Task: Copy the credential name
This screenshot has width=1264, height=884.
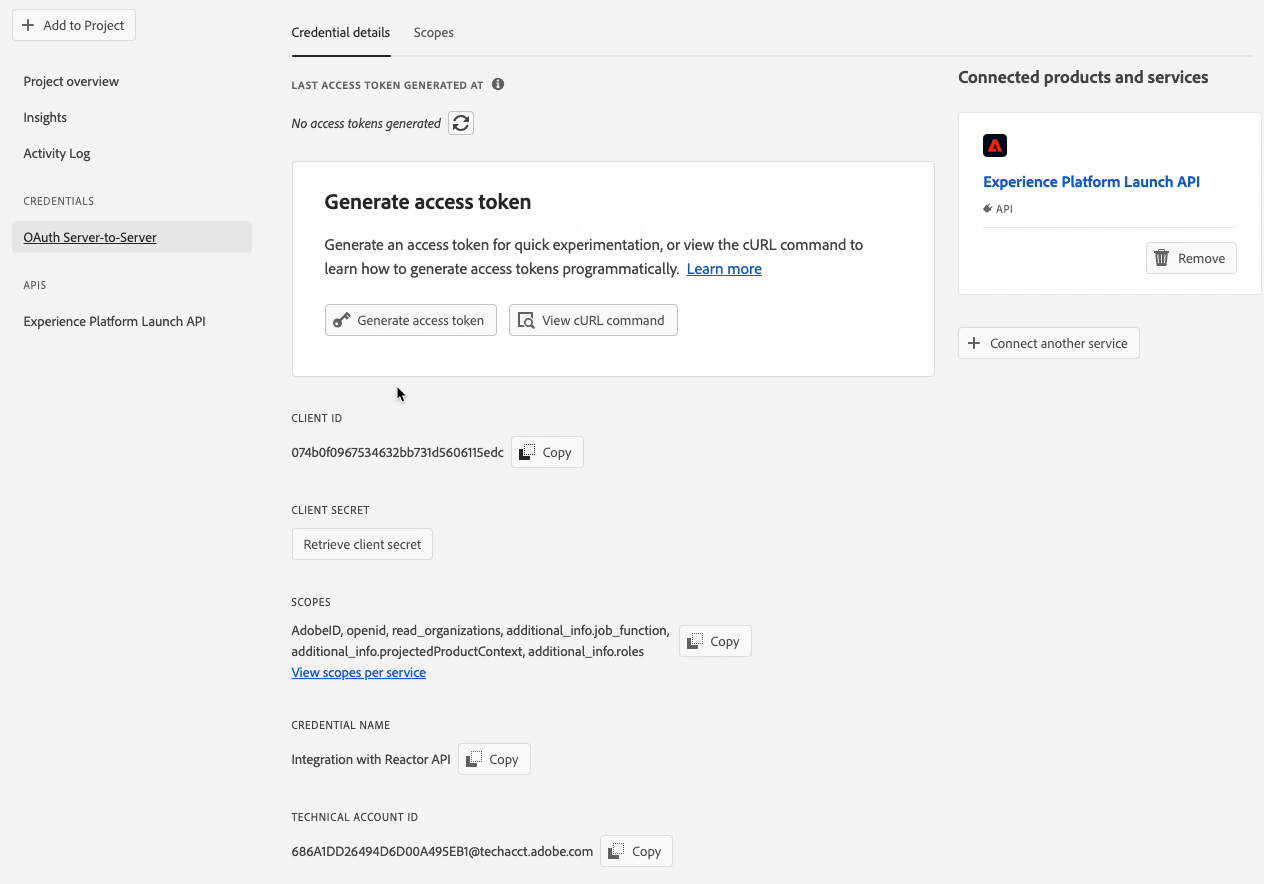Action: pos(494,759)
